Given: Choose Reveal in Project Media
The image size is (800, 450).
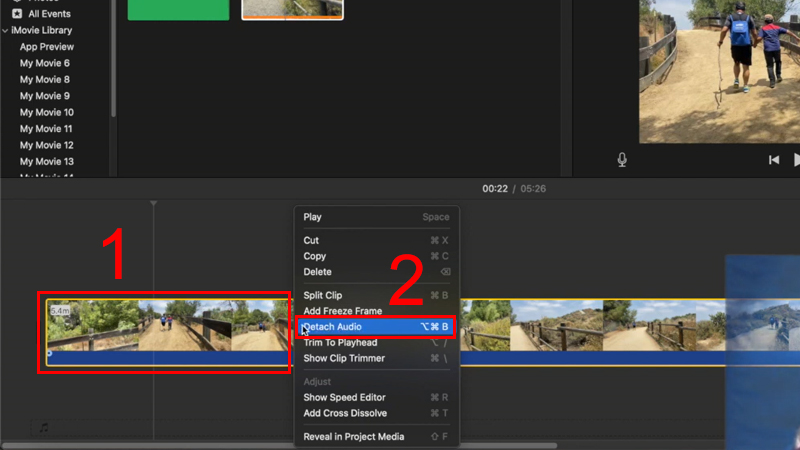Looking at the screenshot, I should click(377, 437).
